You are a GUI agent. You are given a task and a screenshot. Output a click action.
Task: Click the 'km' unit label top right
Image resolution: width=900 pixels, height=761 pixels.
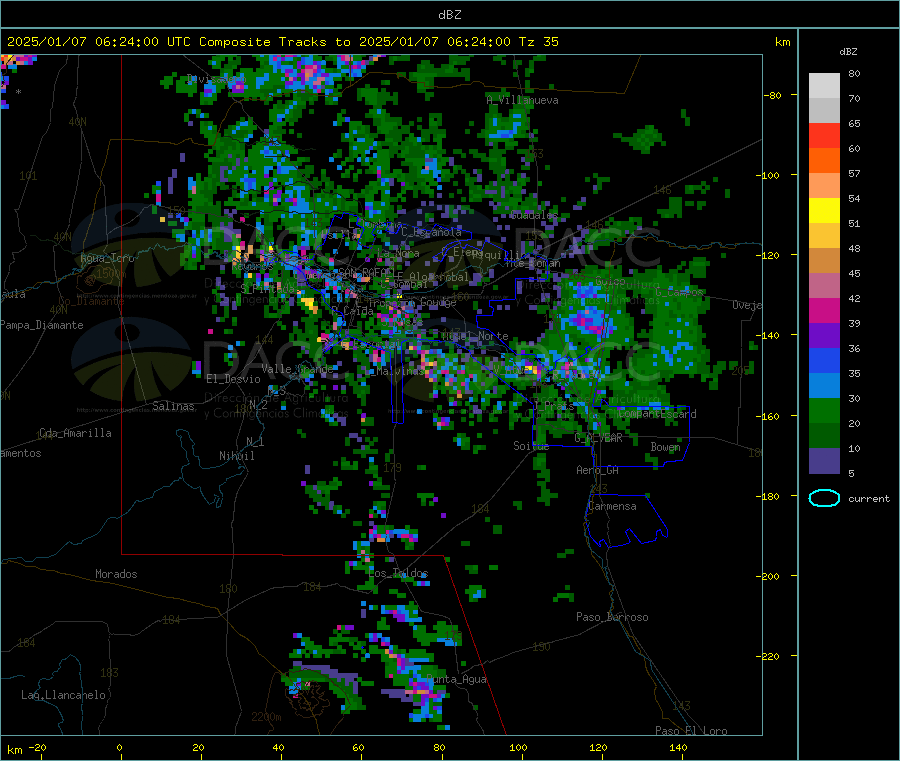click(x=782, y=41)
